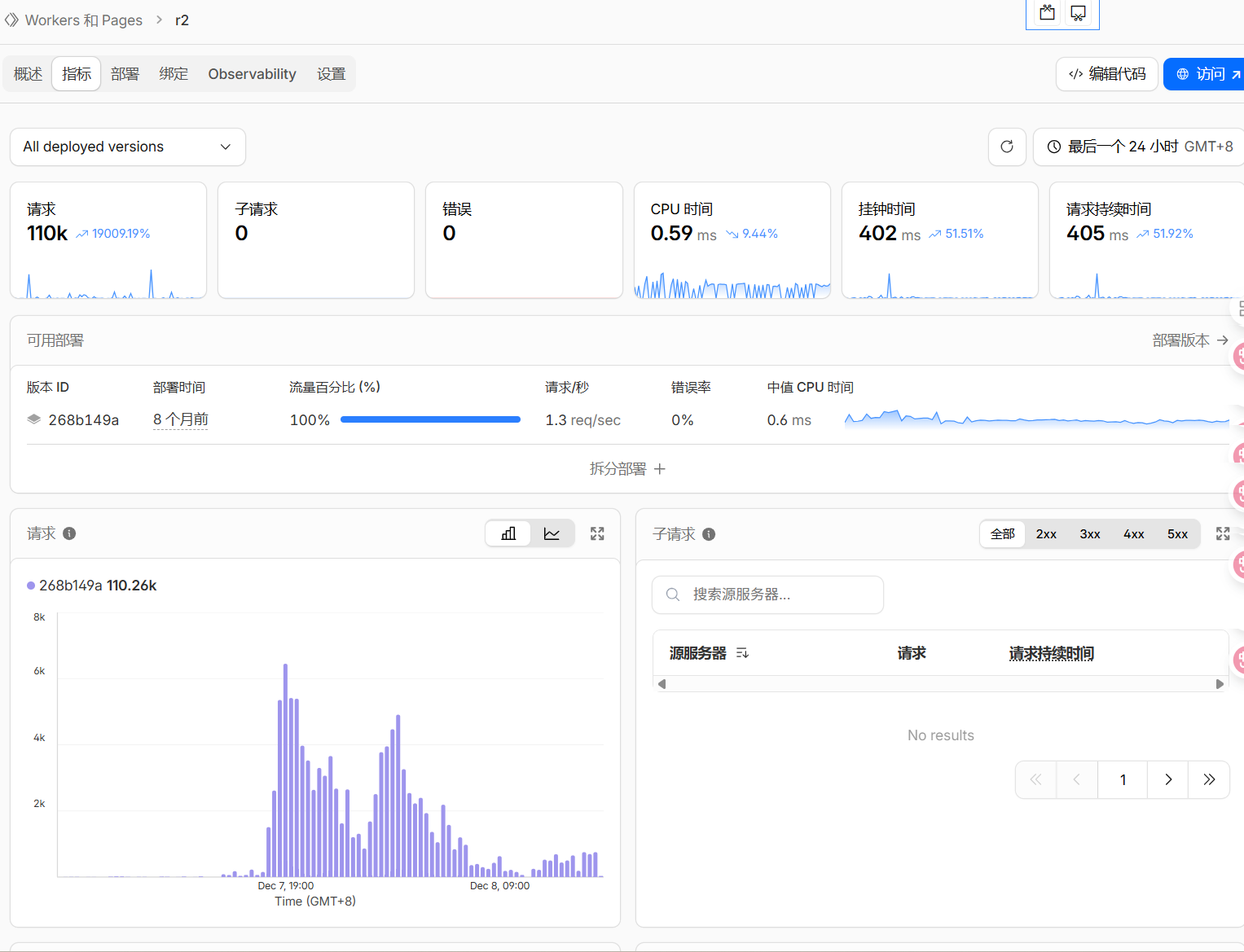Switch requests chart to bar view
The width and height of the screenshot is (1244, 952).
click(508, 533)
